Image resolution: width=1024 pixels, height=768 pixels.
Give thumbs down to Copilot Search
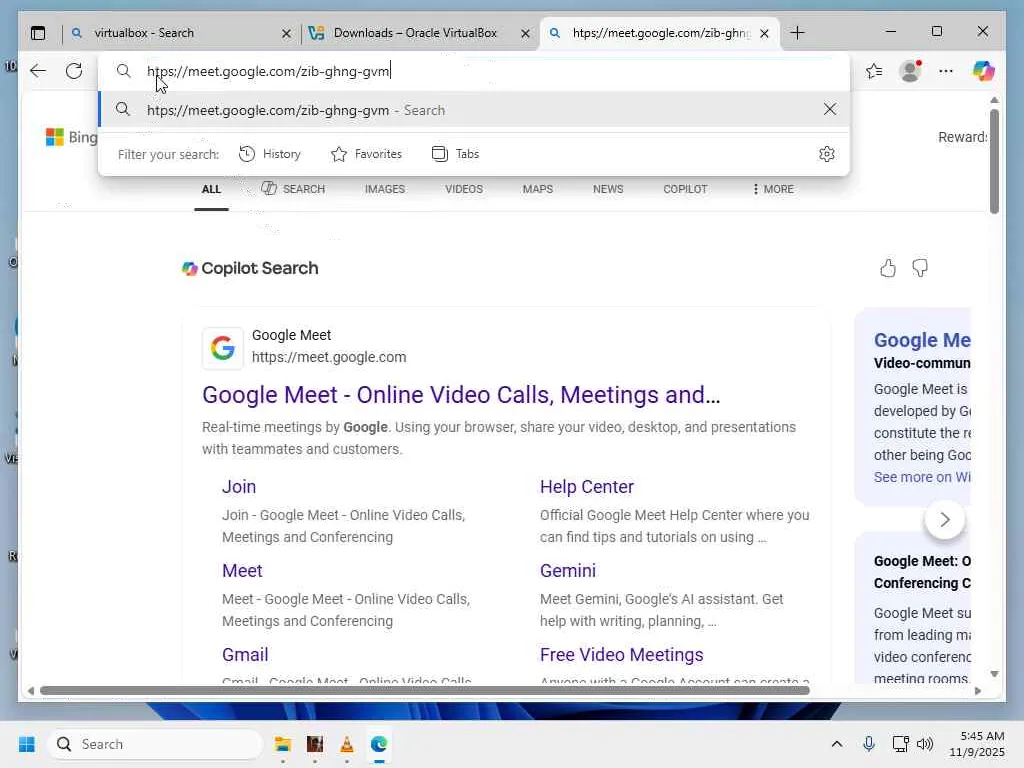coord(920,268)
